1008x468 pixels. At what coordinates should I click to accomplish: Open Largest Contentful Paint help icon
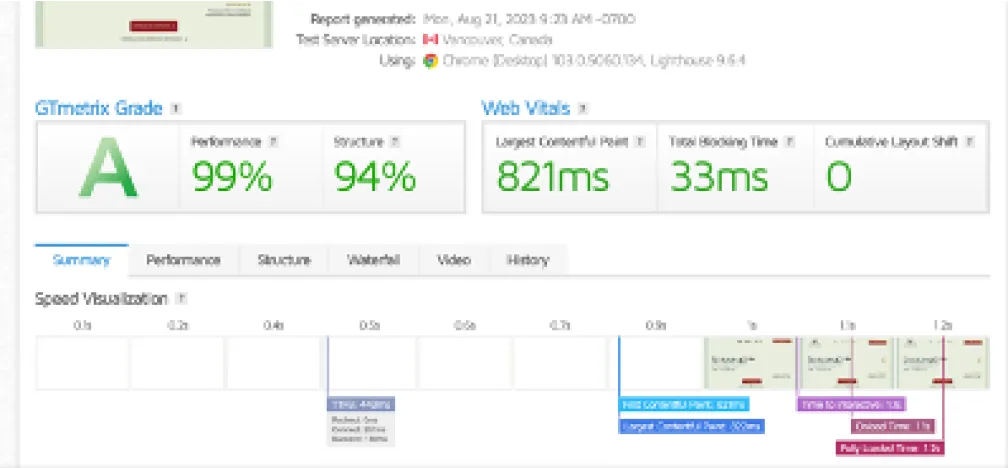click(640, 142)
